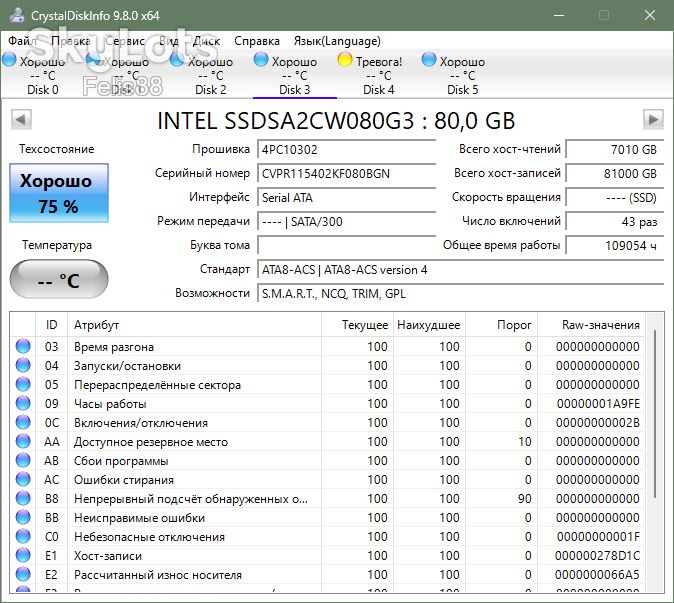Image resolution: width=674 pixels, height=603 pixels.
Task: Click the firmware field 4PC10302
Action: (346, 150)
